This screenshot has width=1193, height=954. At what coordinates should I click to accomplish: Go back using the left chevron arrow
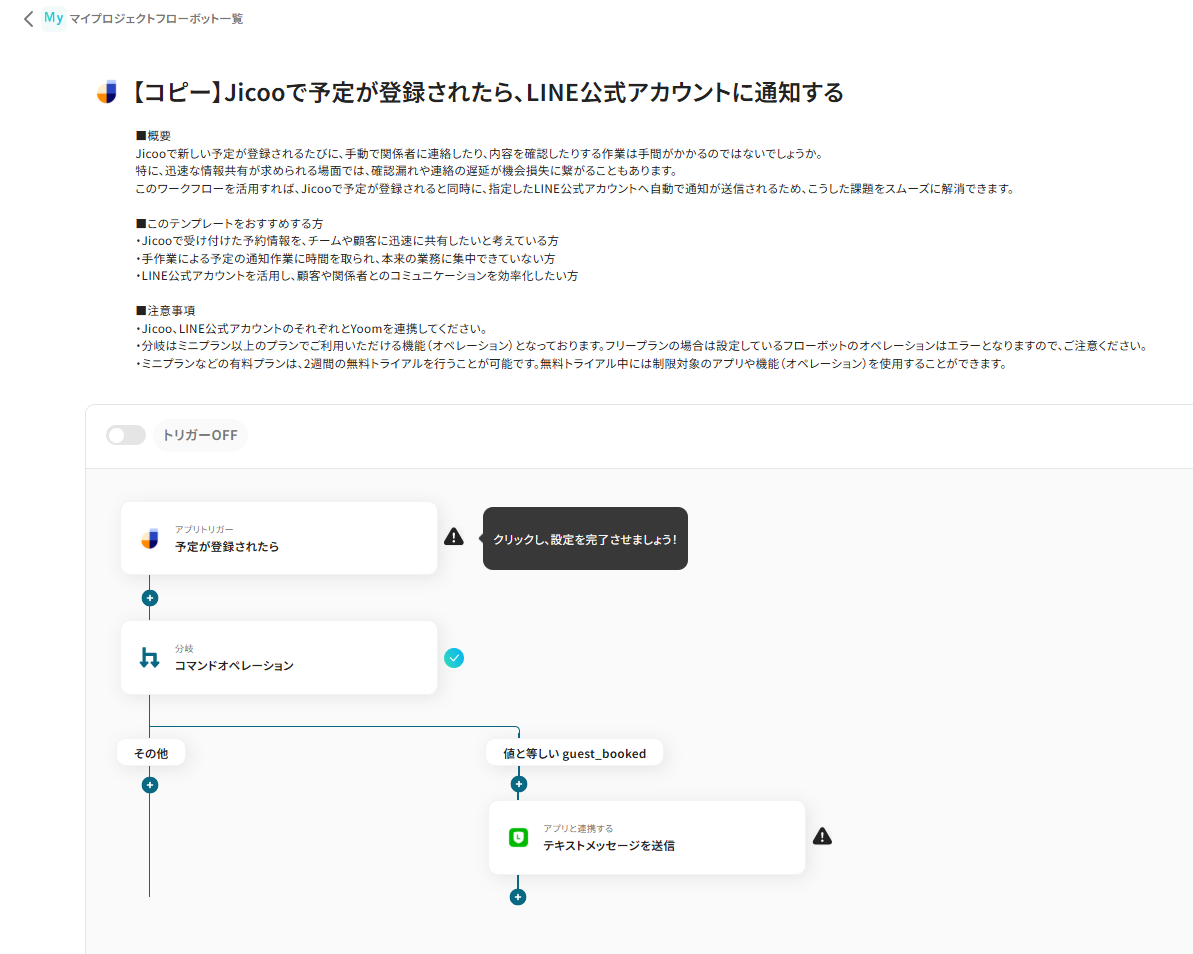click(28, 19)
